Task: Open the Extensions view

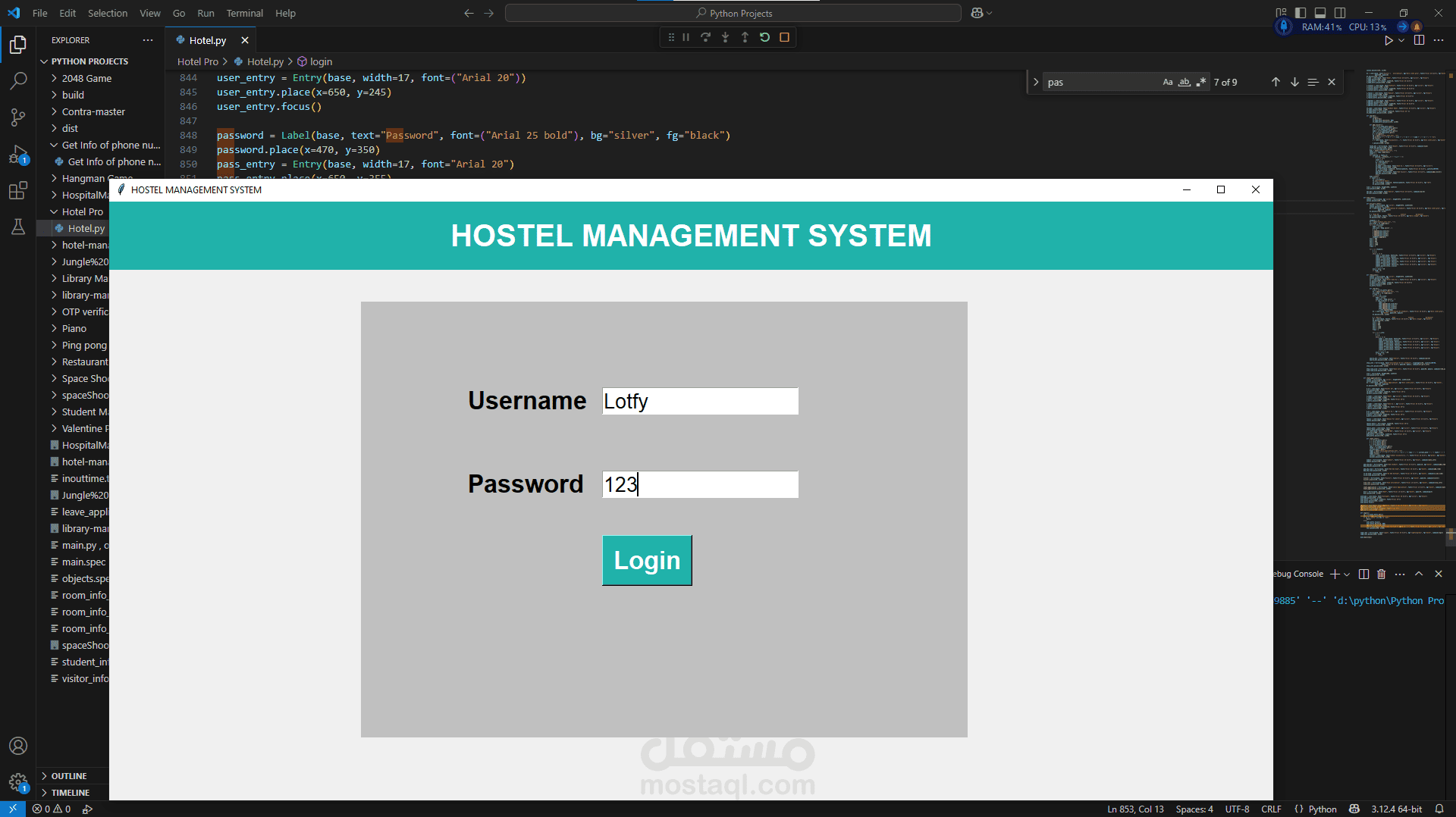Action: pos(18,190)
